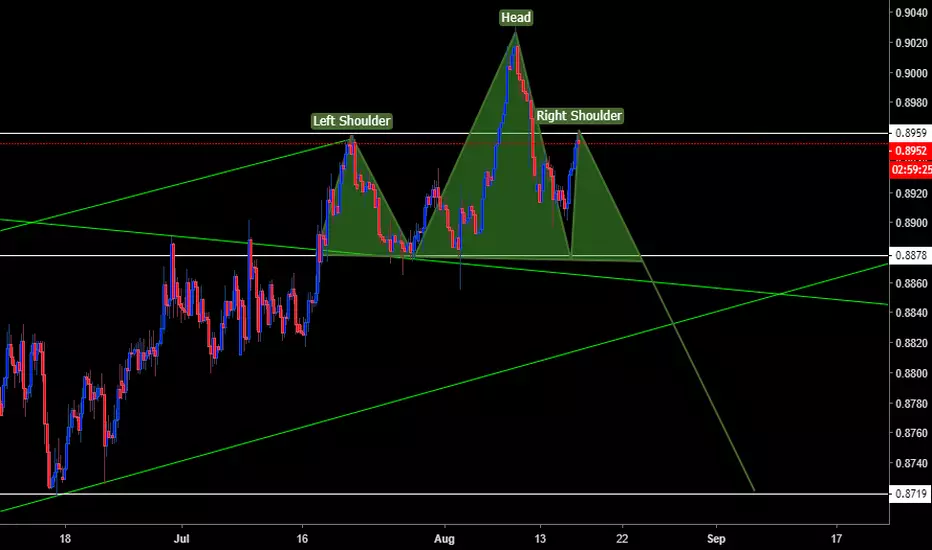Click the red current price label 0.8952

click(911, 151)
